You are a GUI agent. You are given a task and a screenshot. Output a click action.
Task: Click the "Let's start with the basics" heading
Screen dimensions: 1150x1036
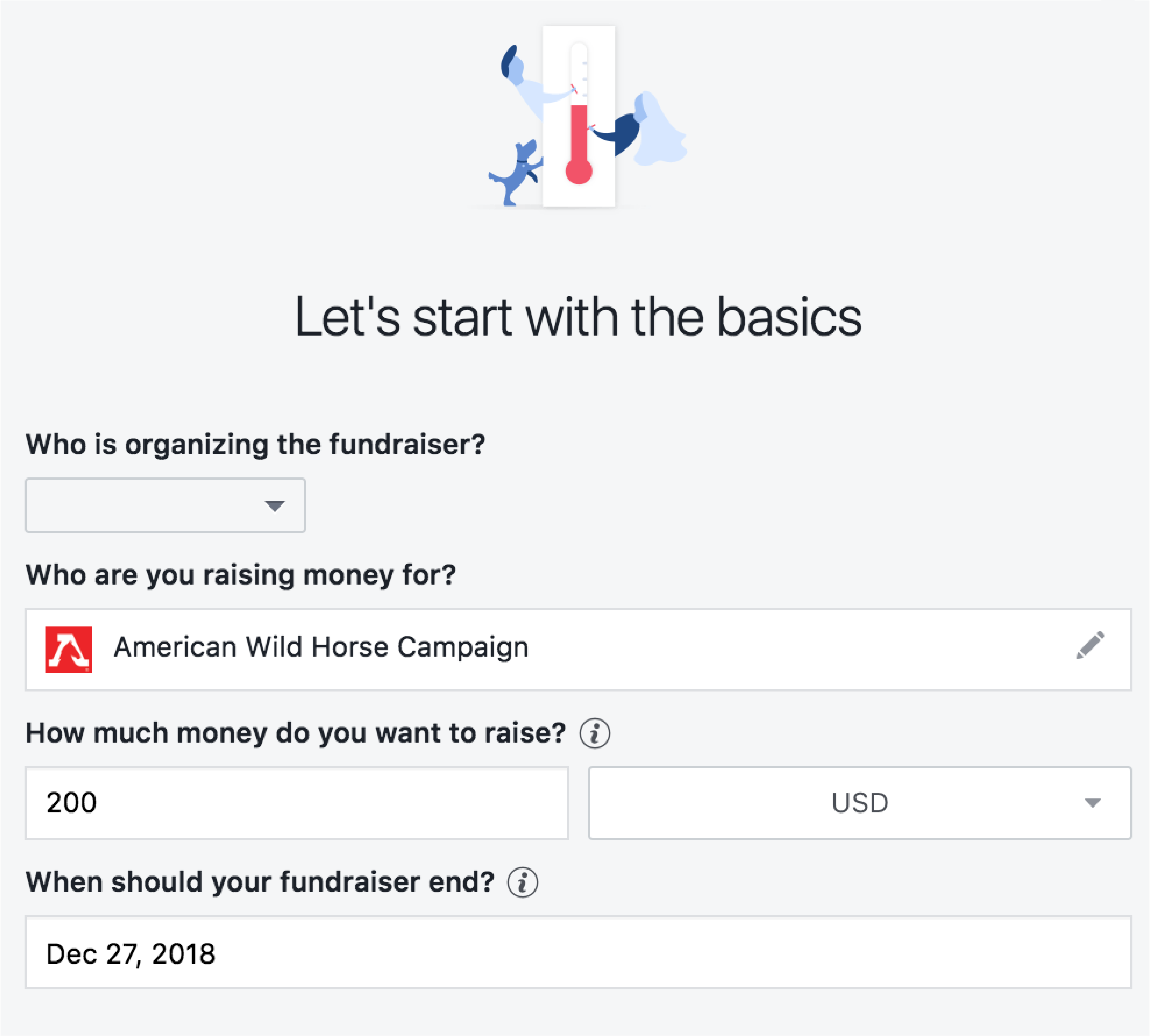pyautogui.click(x=578, y=318)
